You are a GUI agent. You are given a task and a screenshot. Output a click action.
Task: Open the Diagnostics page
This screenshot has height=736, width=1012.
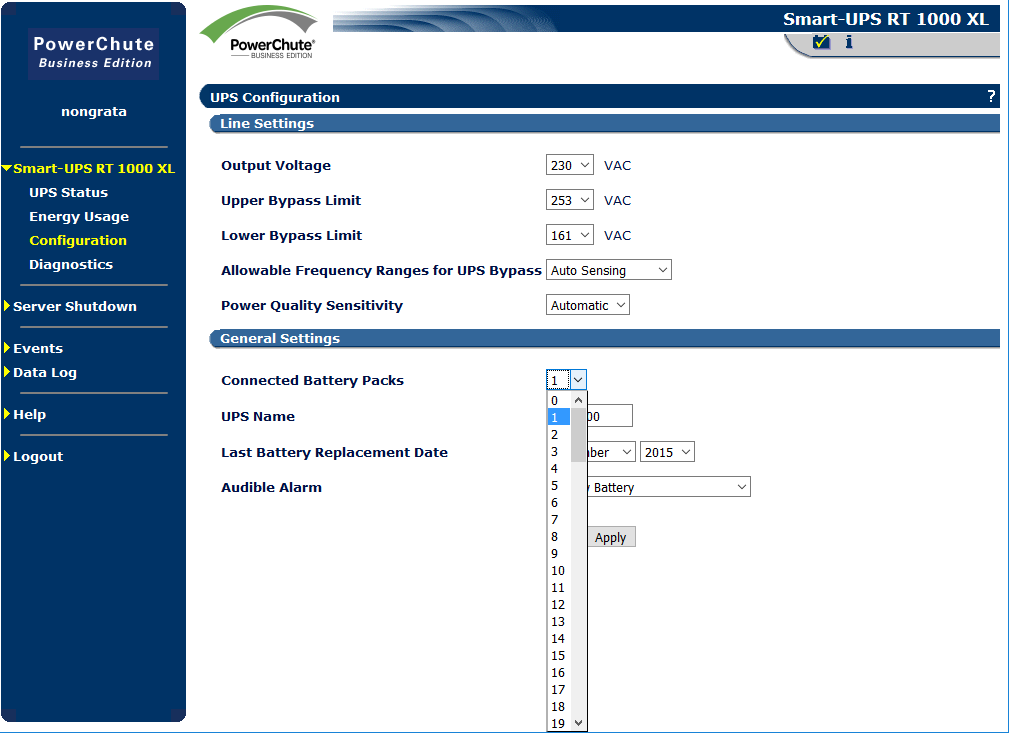[71, 264]
